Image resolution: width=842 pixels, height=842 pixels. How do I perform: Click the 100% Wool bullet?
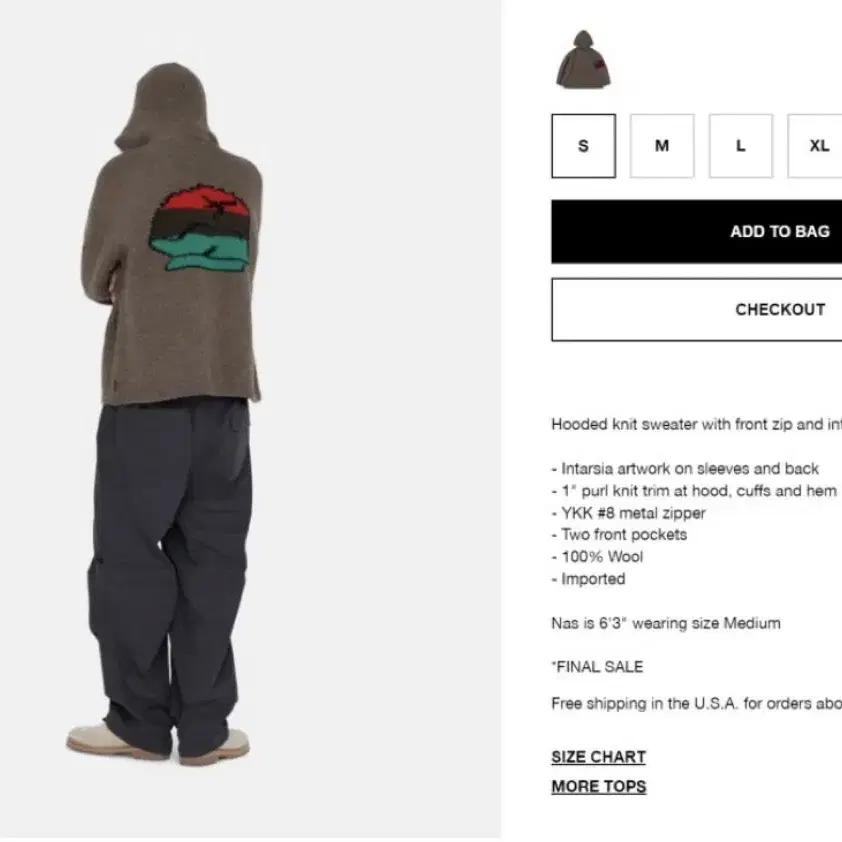click(597, 557)
